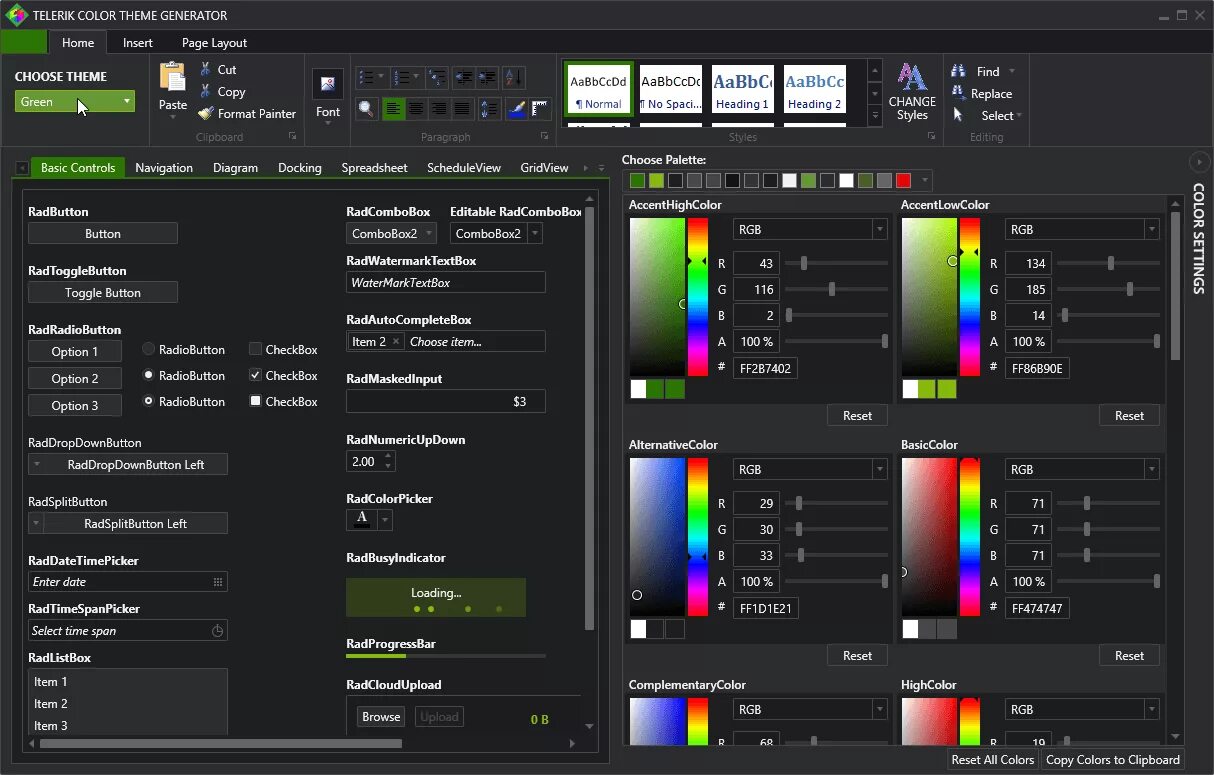Image resolution: width=1214 pixels, height=775 pixels.
Task: Reset the BasicColor
Action: click(1129, 655)
